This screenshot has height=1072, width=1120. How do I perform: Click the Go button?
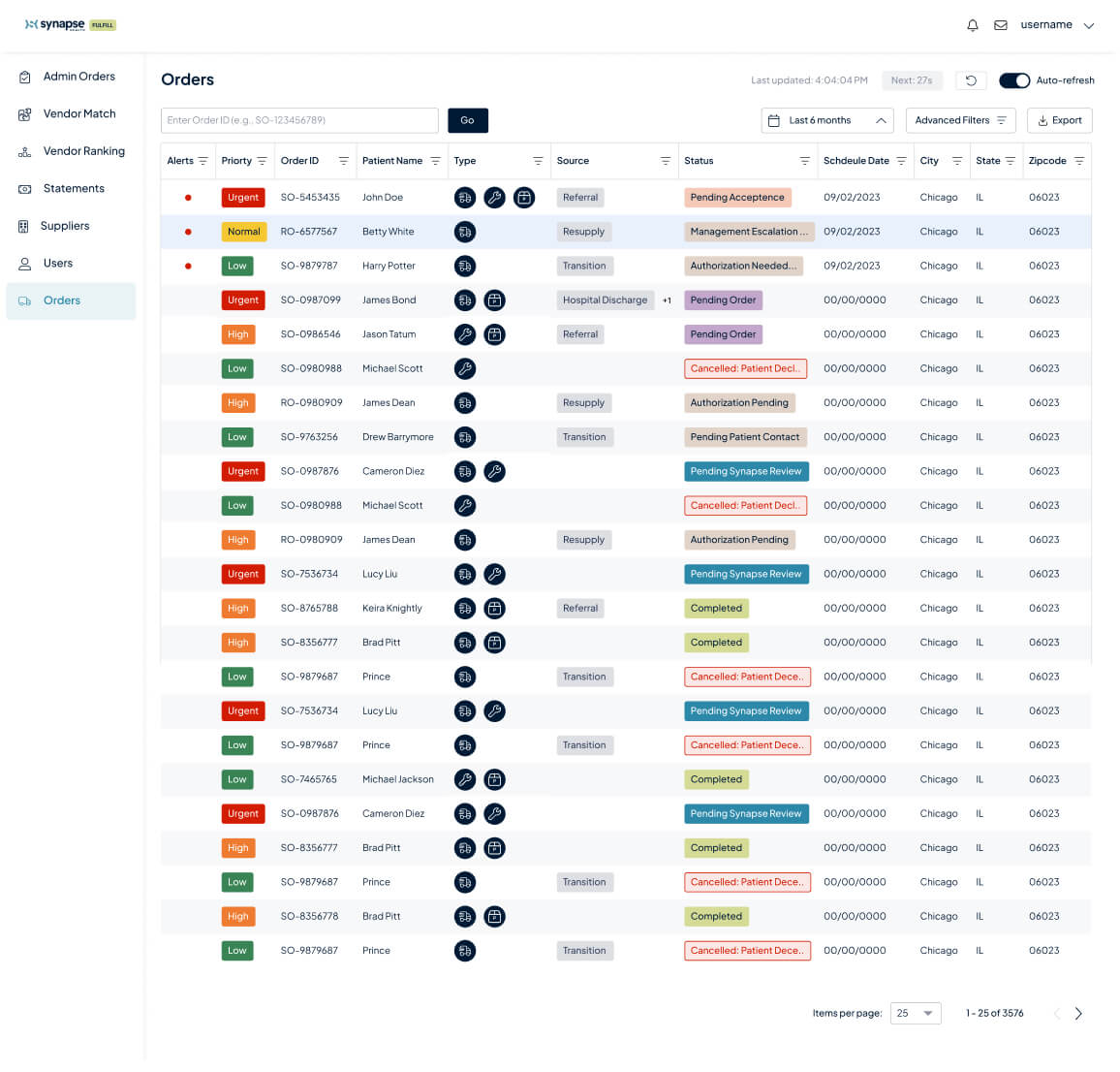[467, 120]
